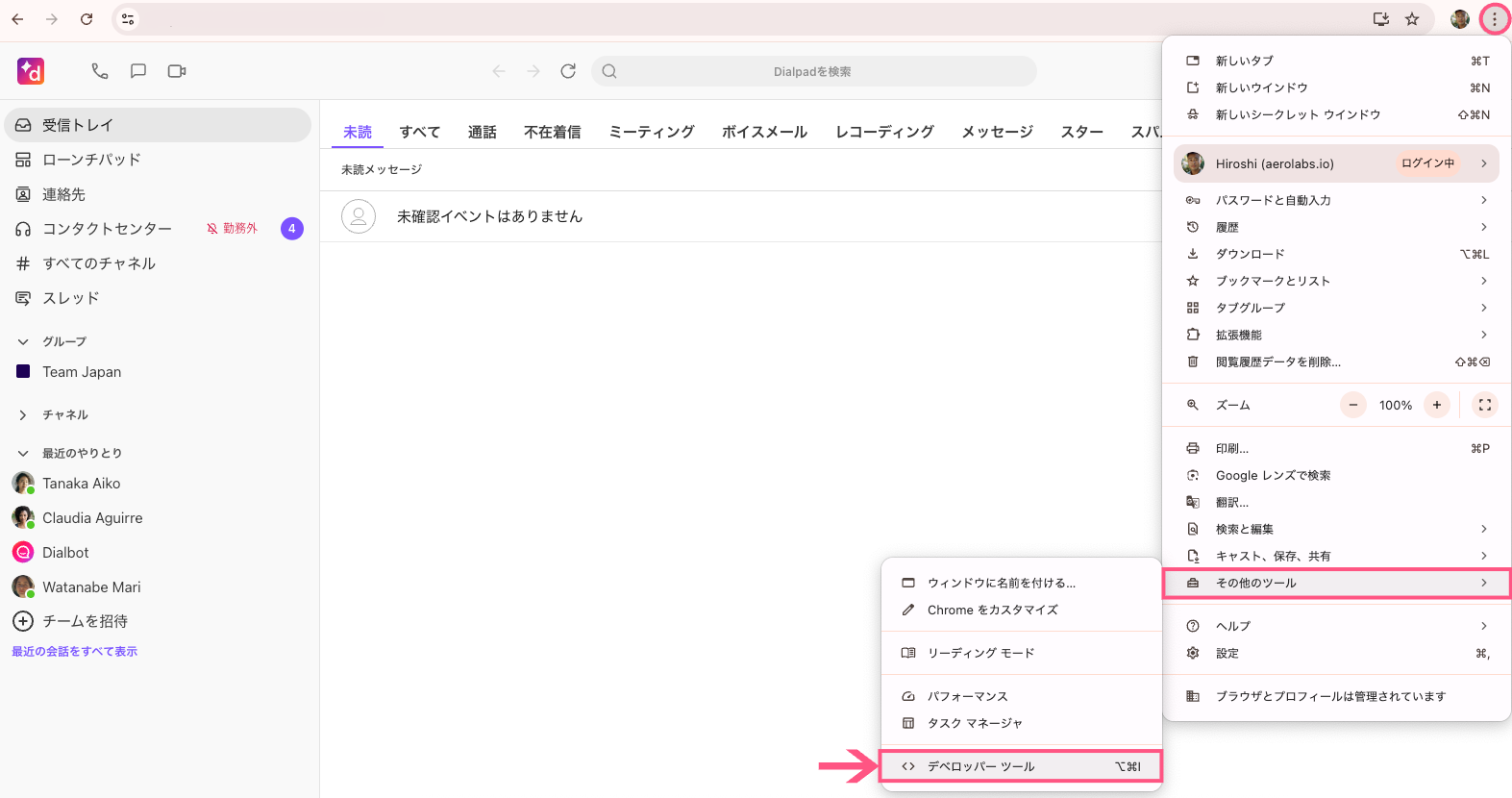Switch to the ボイスメール tab
Image resolution: width=1512 pixels, height=798 pixels.
coord(765,132)
